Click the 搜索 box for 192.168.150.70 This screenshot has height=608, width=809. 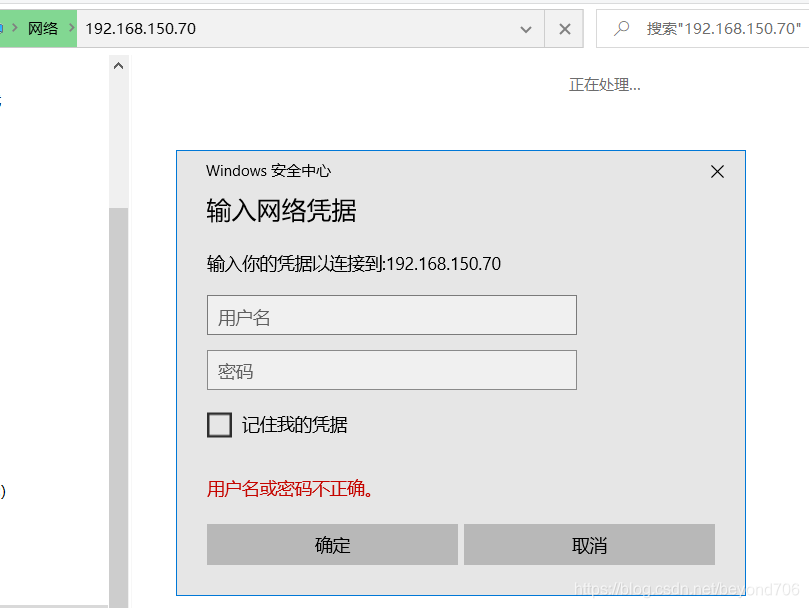pyautogui.click(x=710, y=27)
